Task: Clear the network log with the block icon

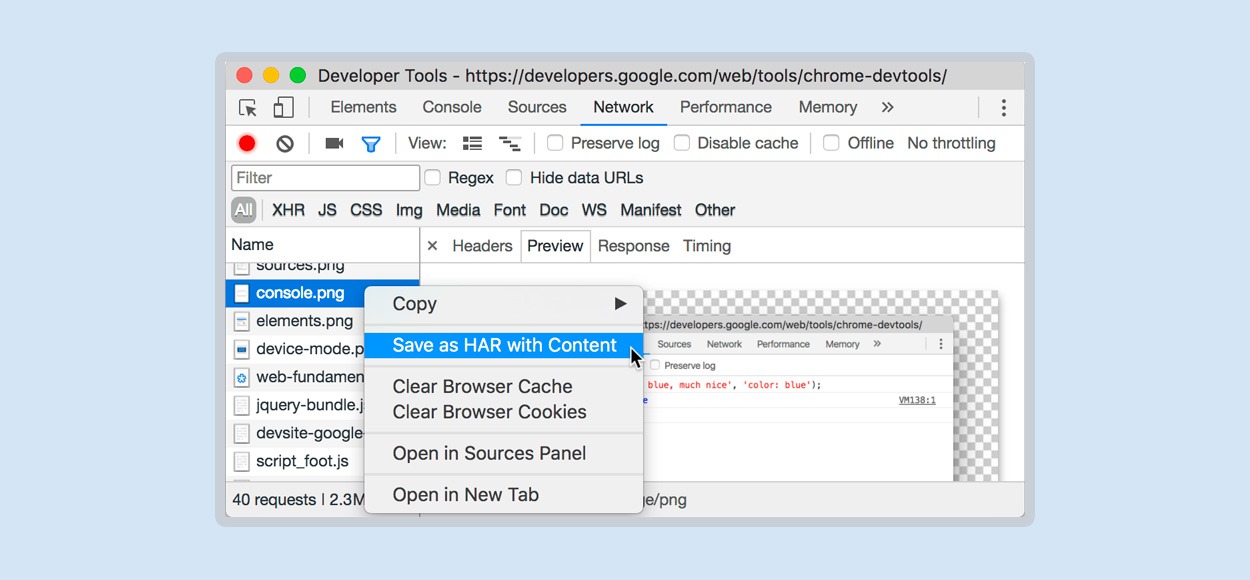Action: [285, 143]
